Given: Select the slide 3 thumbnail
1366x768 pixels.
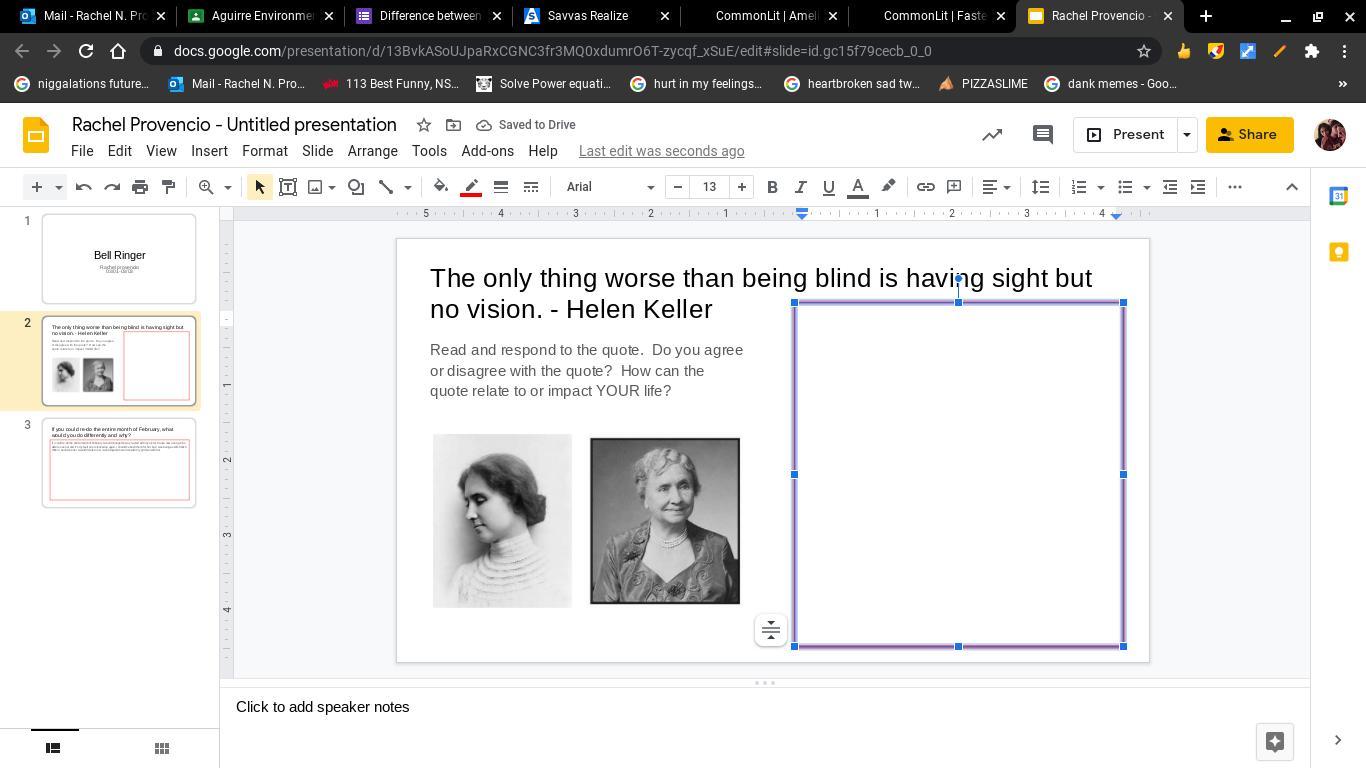Looking at the screenshot, I should (x=119, y=463).
